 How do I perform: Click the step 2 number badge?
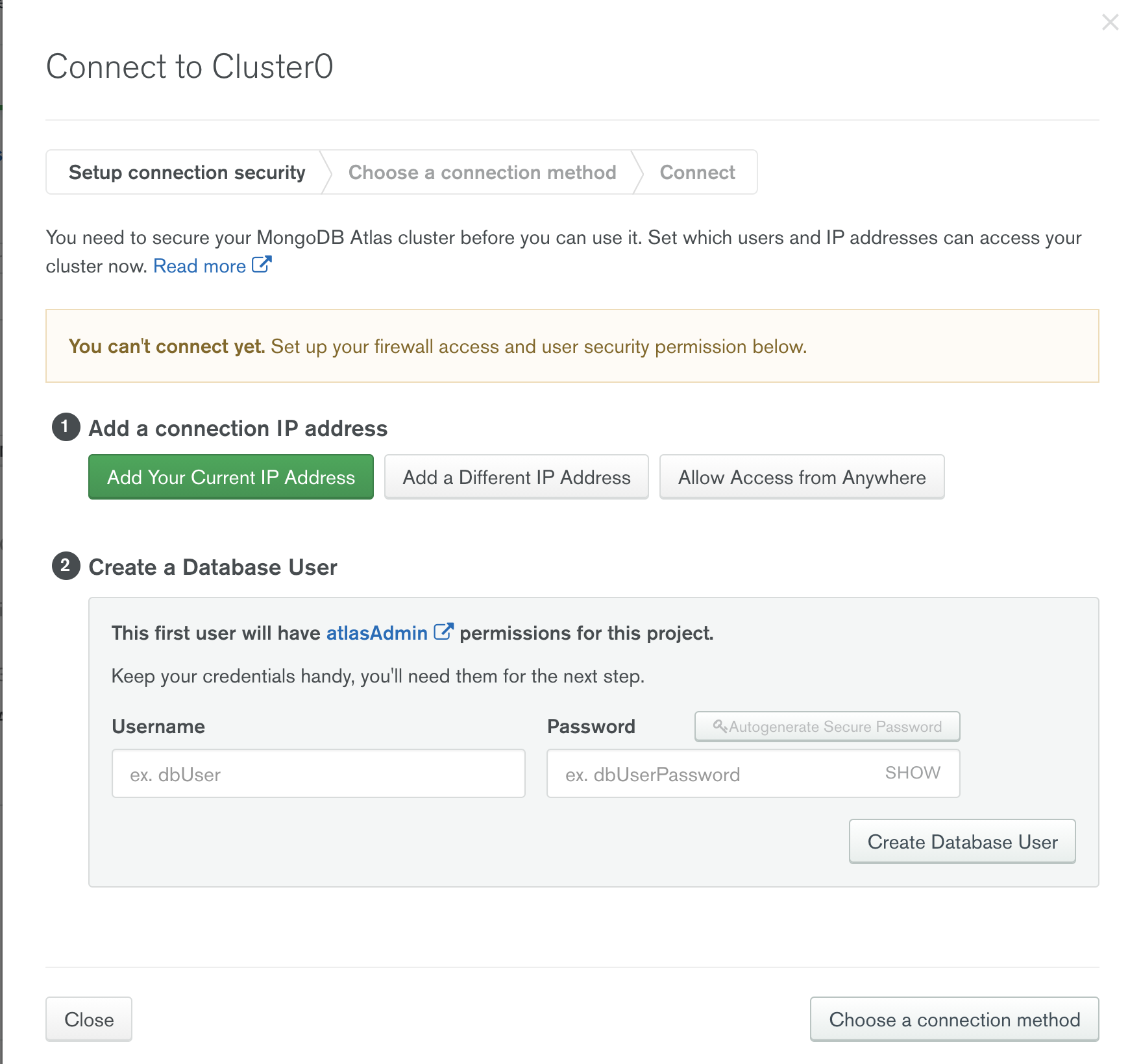(66, 566)
